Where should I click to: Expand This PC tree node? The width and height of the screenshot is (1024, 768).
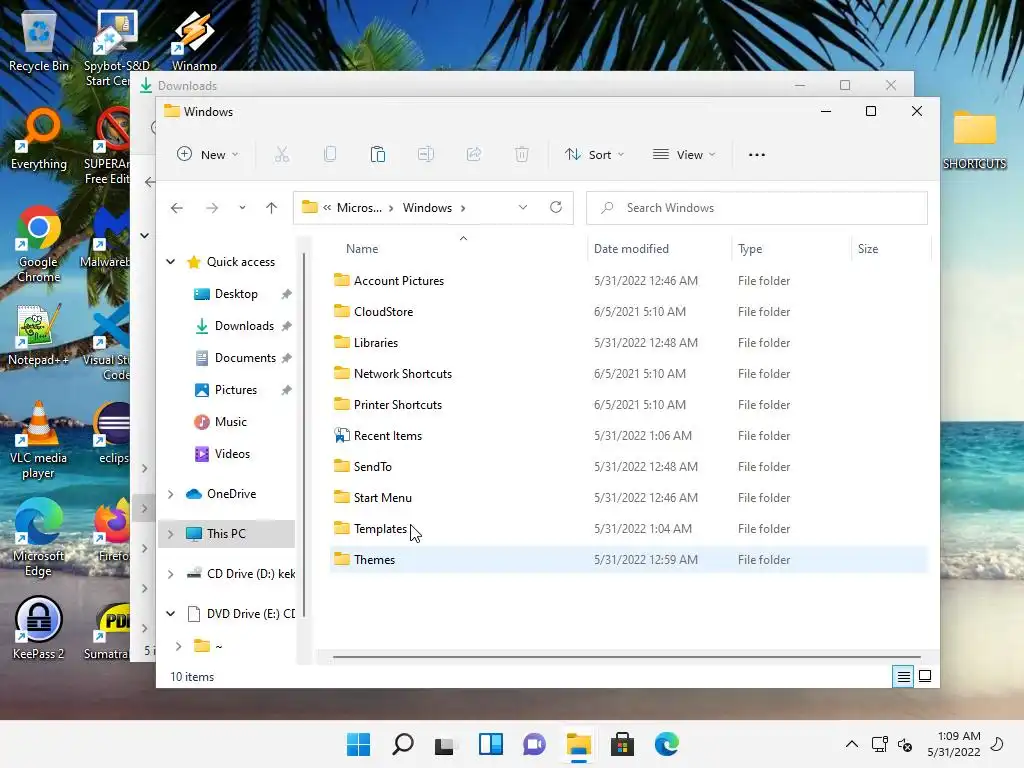pos(170,534)
